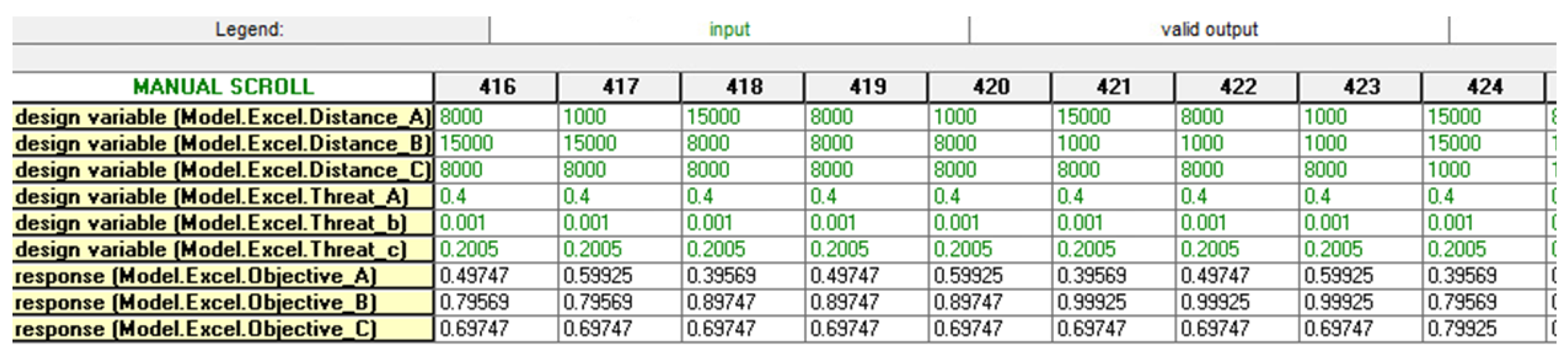Click the Threat_b design variable row label
This screenshot has height=356, width=1568.
coord(223,223)
